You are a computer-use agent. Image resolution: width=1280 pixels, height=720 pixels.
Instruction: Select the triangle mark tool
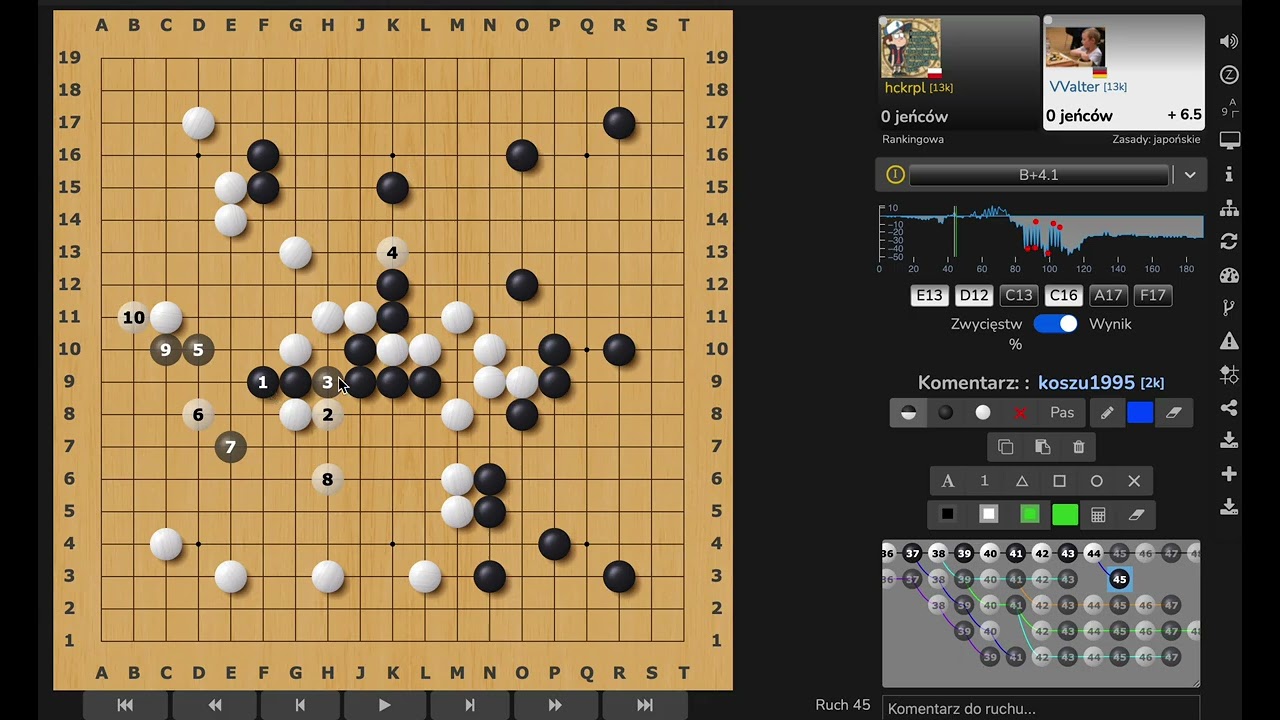click(x=1022, y=481)
